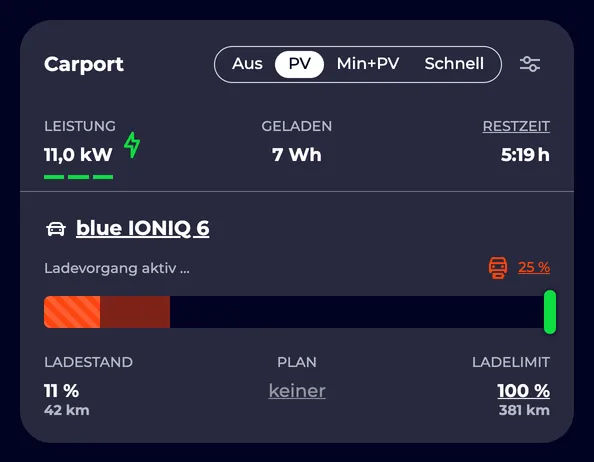
Task: Click the 11,0 kW Leistung value
Action: [78, 155]
